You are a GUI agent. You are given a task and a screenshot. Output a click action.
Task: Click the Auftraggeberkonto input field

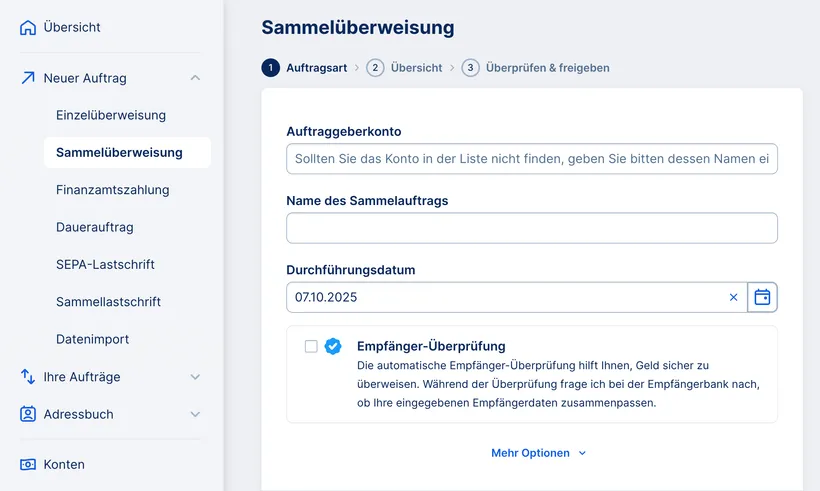pyautogui.click(x=531, y=159)
